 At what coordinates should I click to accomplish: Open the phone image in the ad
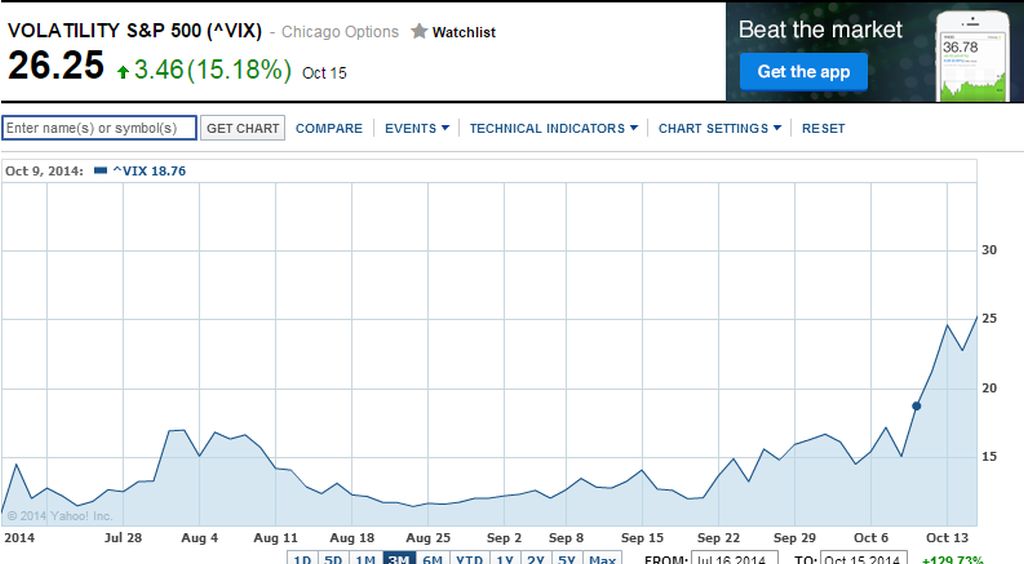(x=972, y=57)
